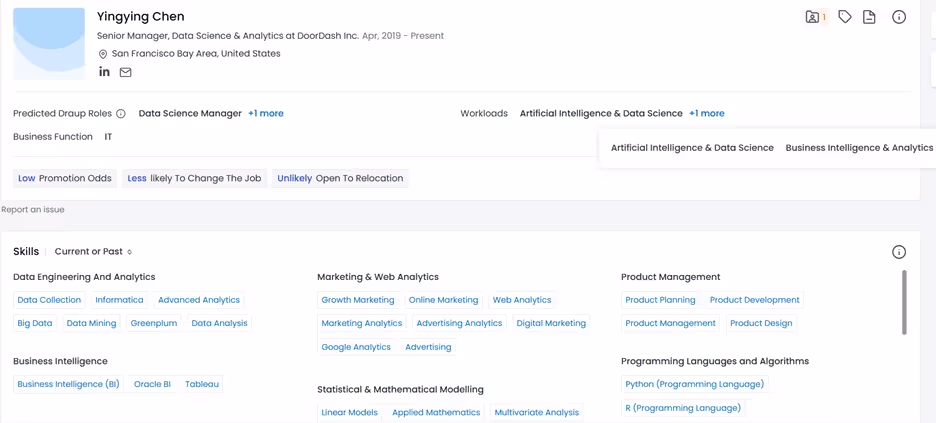The image size is (936, 423).
Task: Click the profile header info icon
Action: [899, 17]
